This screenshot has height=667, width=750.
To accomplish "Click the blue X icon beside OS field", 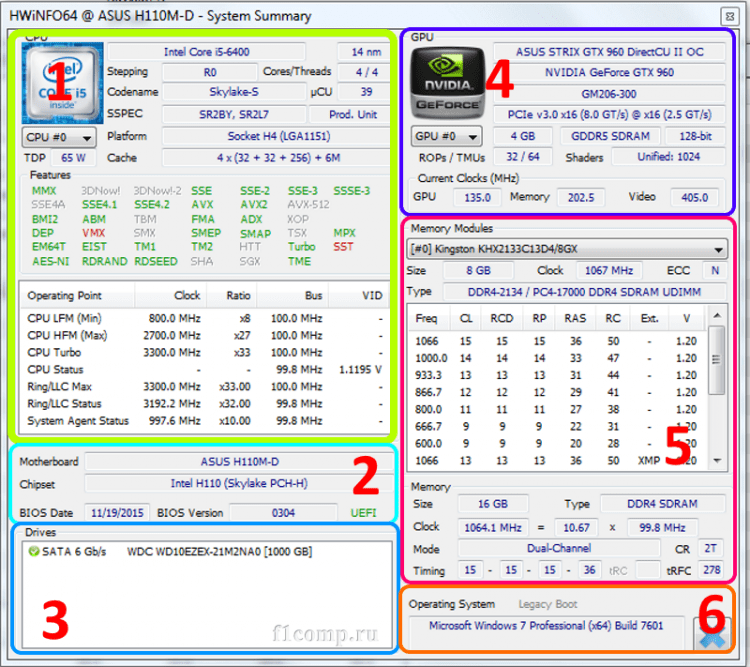I will 712,635.
